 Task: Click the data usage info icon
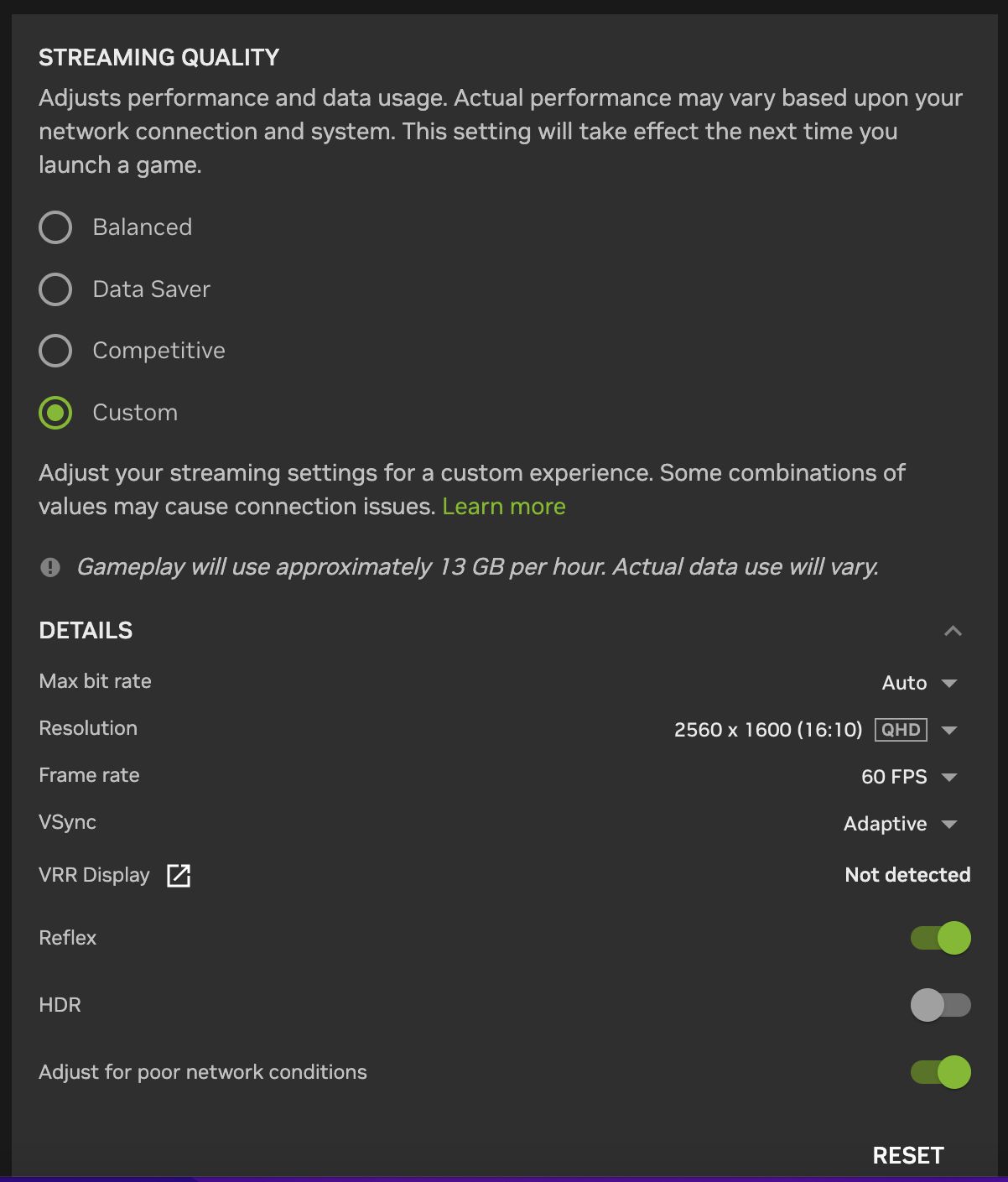coord(50,568)
